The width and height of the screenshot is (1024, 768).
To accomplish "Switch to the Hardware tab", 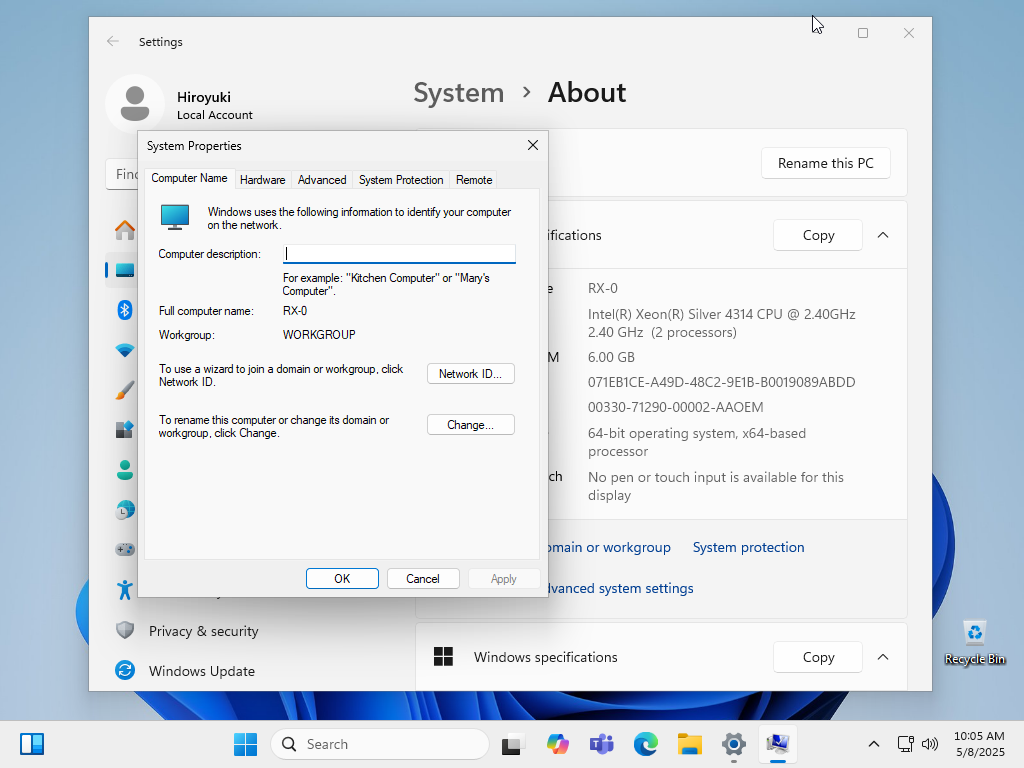I will [x=263, y=180].
